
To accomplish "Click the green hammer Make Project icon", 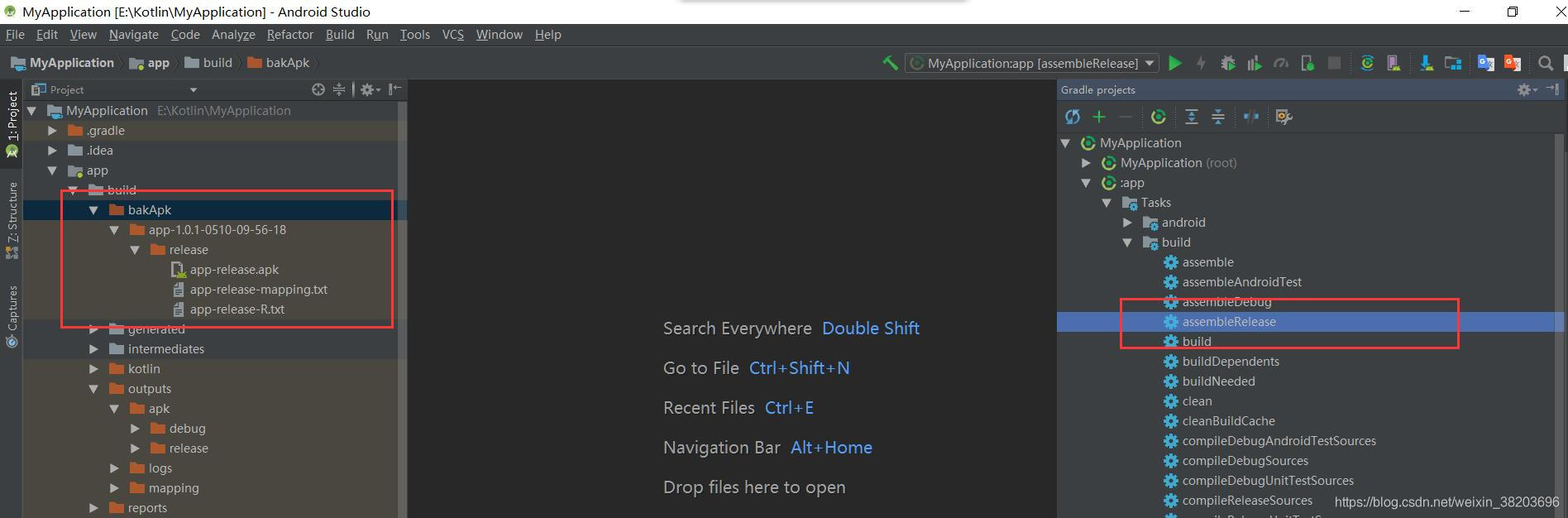I will pos(890,63).
